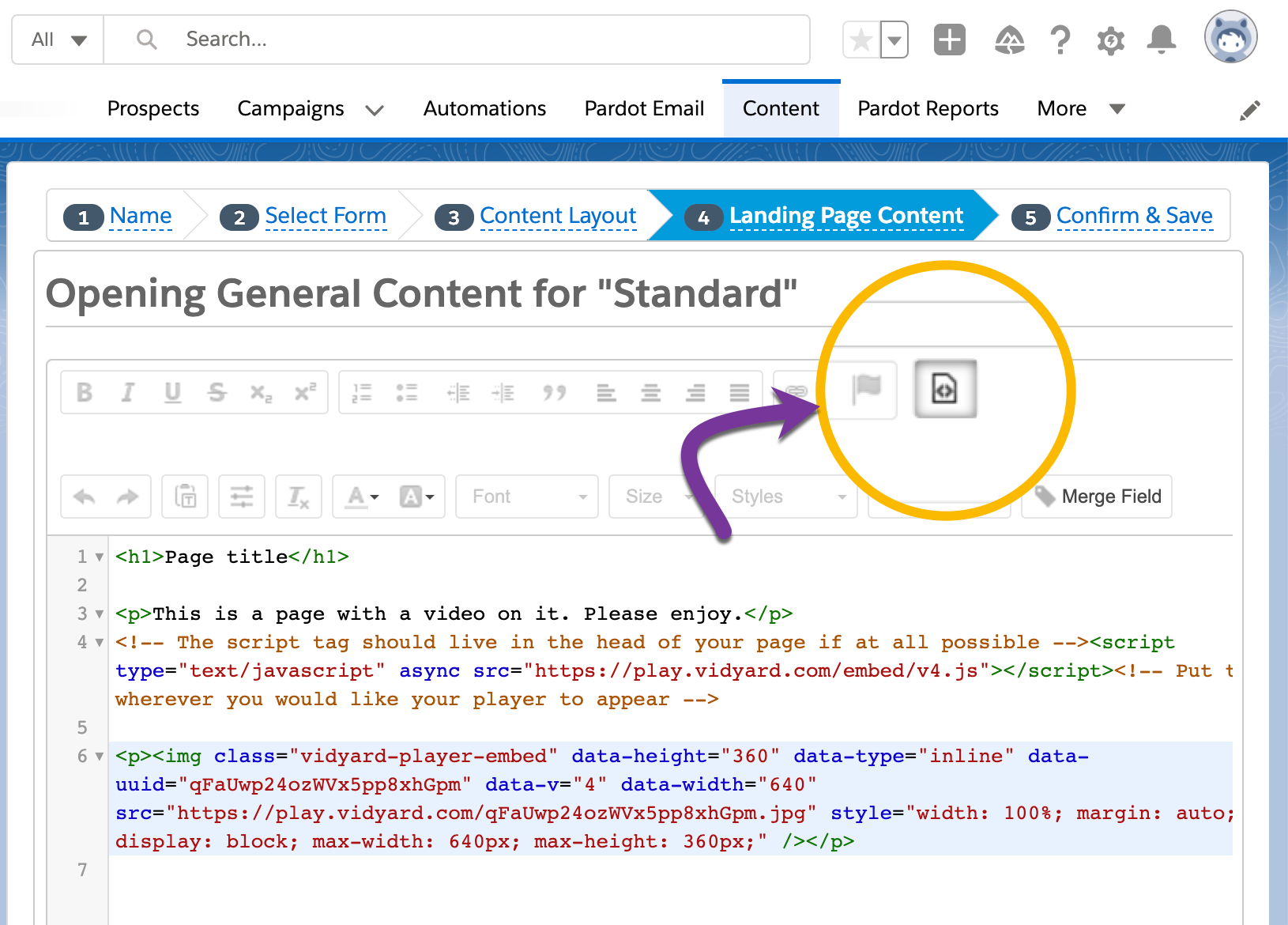Viewport: 1288px width, 925px height.
Task: Go to Campaigns tab
Action: pyautogui.click(x=291, y=108)
